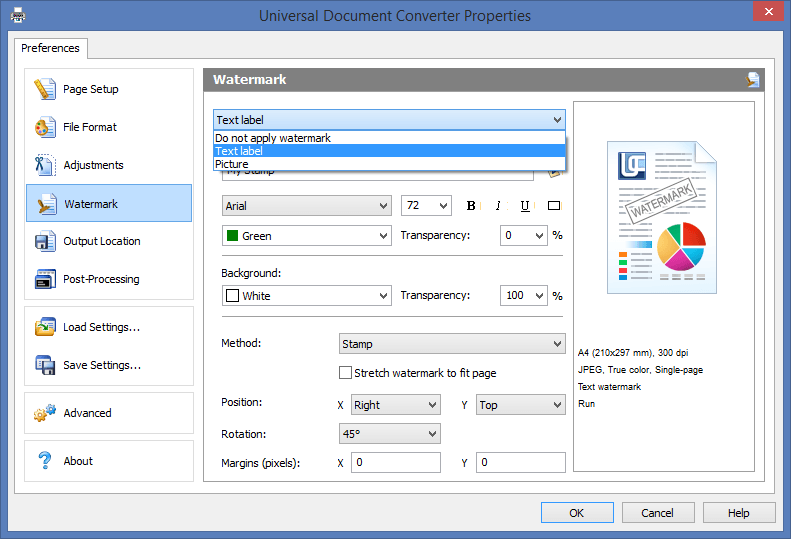Click the printer icon in title bar
This screenshot has height=539, width=791.
tap(18, 15)
